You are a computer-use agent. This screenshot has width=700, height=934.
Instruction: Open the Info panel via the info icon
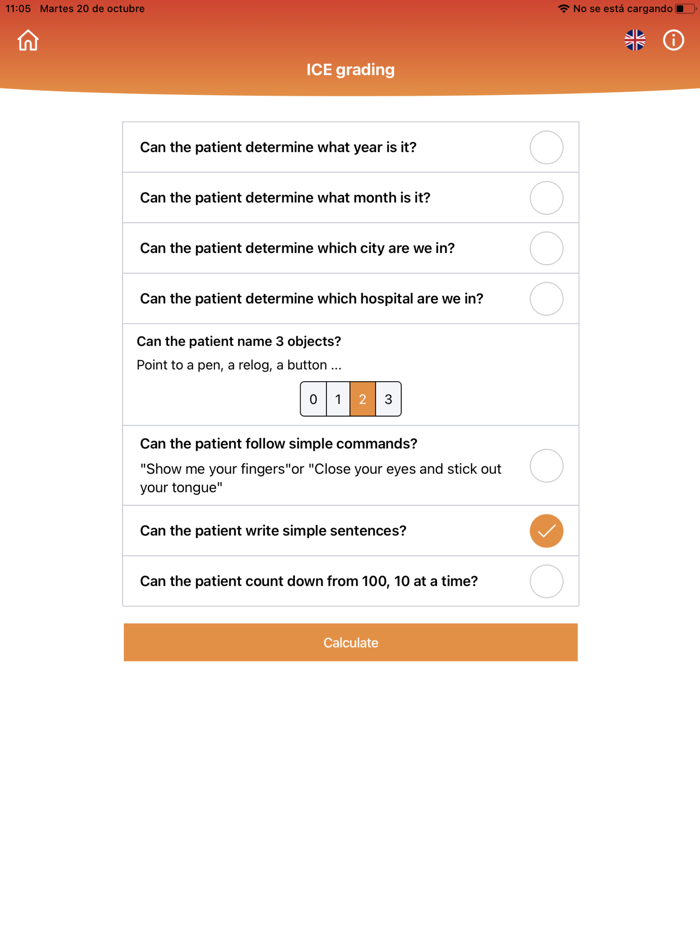(673, 40)
